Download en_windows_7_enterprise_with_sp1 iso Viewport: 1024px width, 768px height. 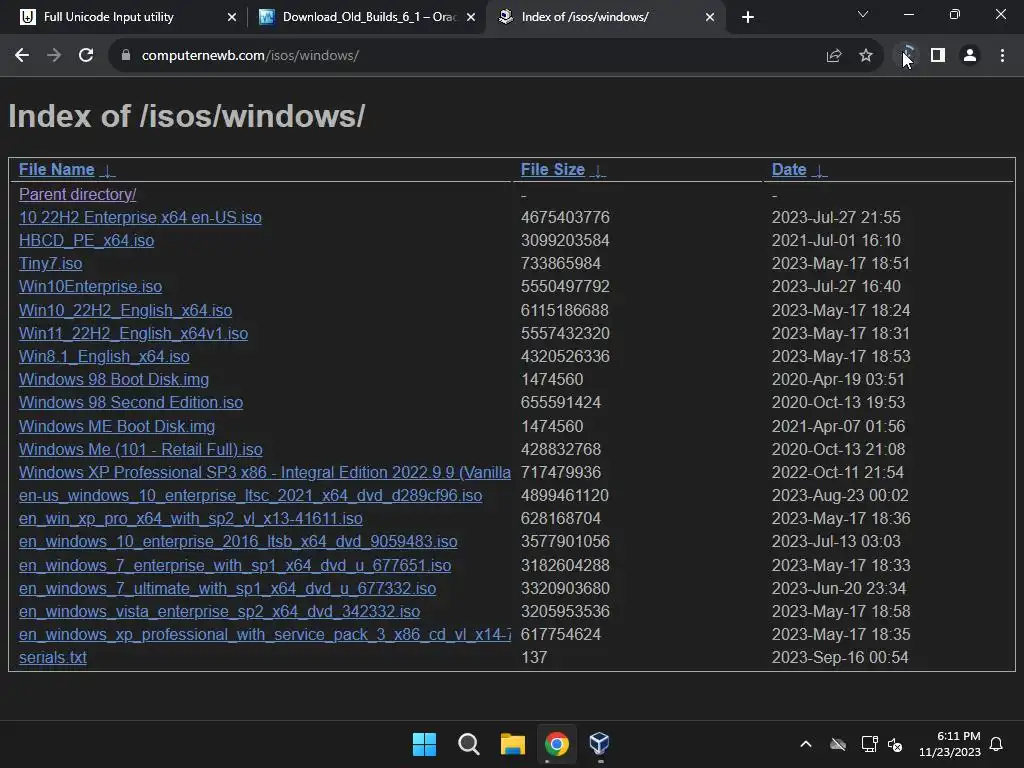(235, 566)
